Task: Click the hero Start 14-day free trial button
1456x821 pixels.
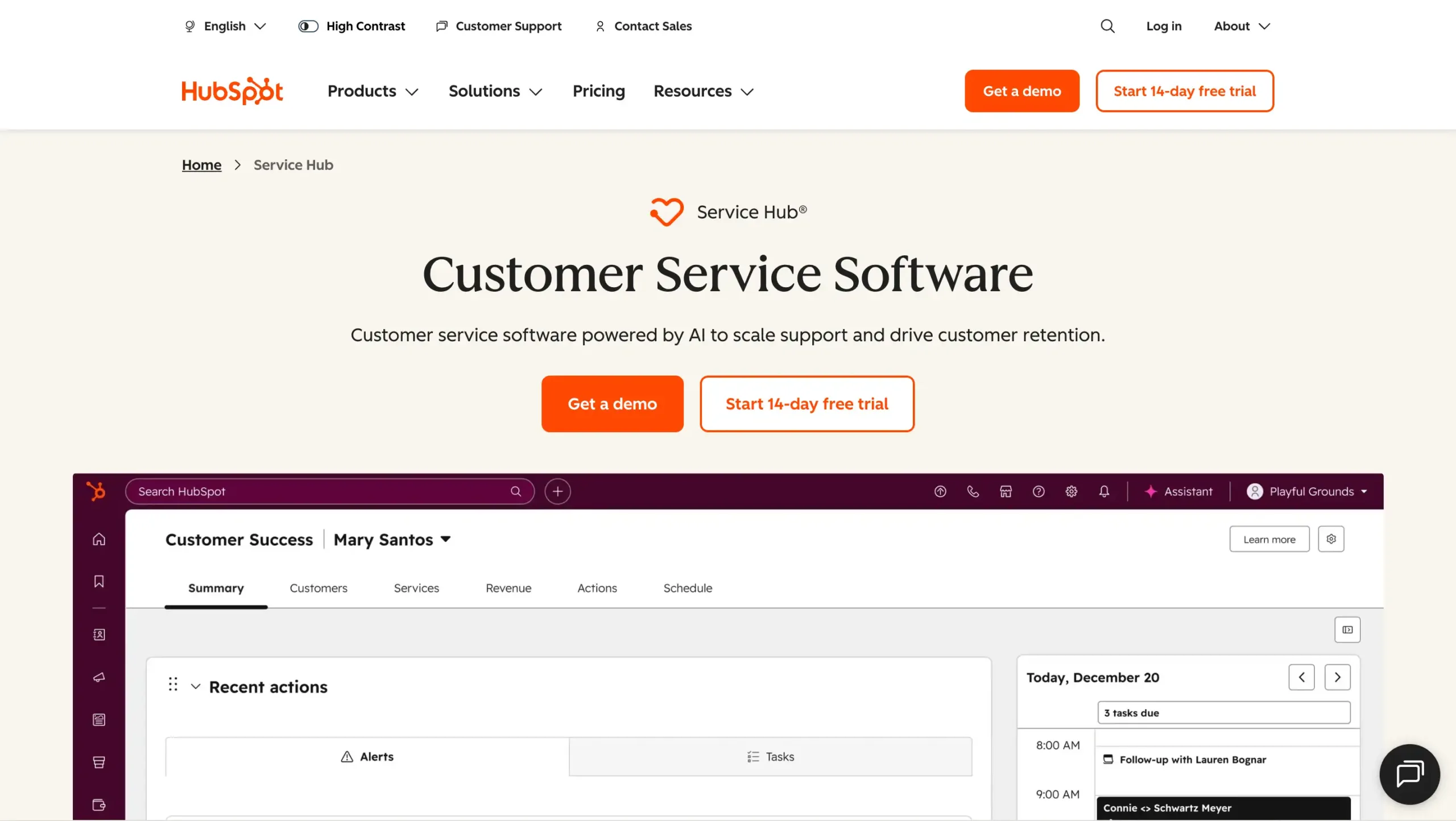Action: point(807,404)
